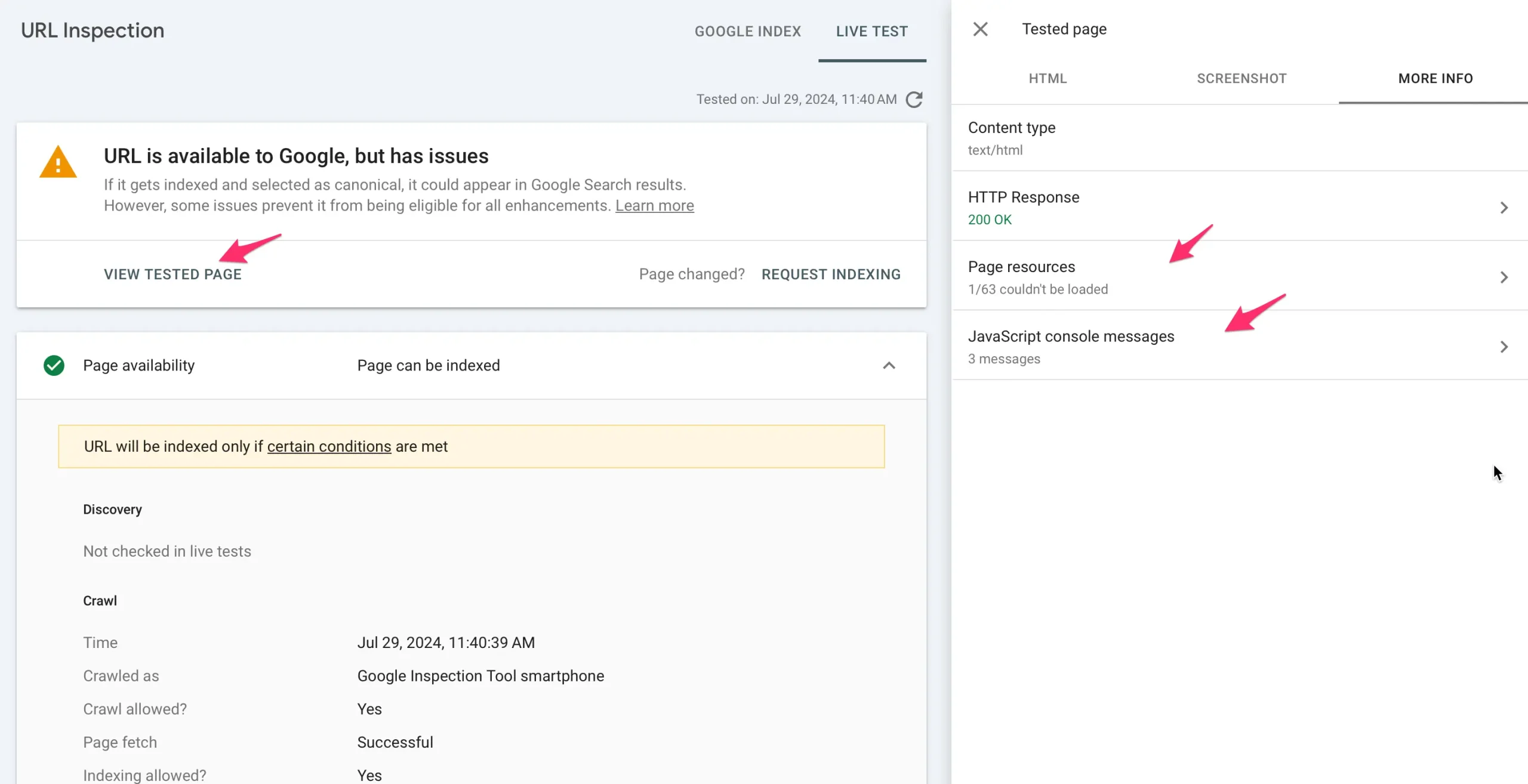Click the View Tested Page button
This screenshot has height=784, width=1528.
click(x=172, y=274)
